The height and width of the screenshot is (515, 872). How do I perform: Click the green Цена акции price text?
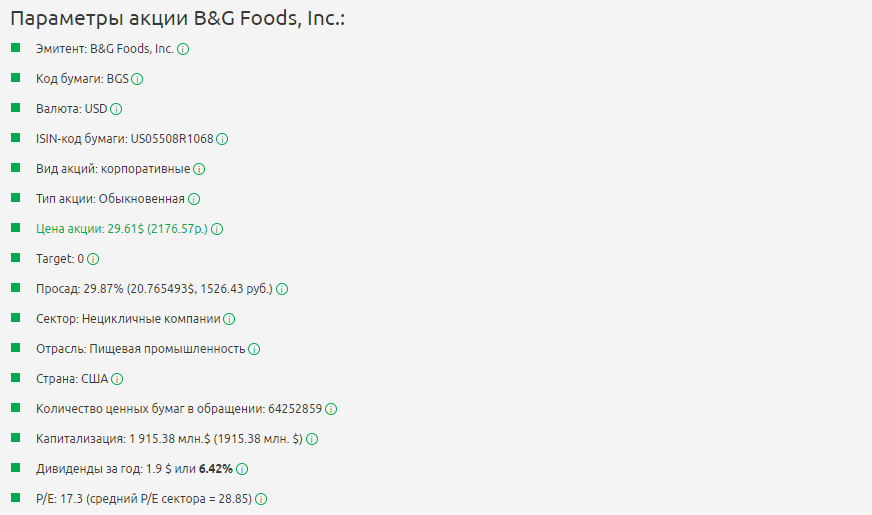(x=121, y=229)
